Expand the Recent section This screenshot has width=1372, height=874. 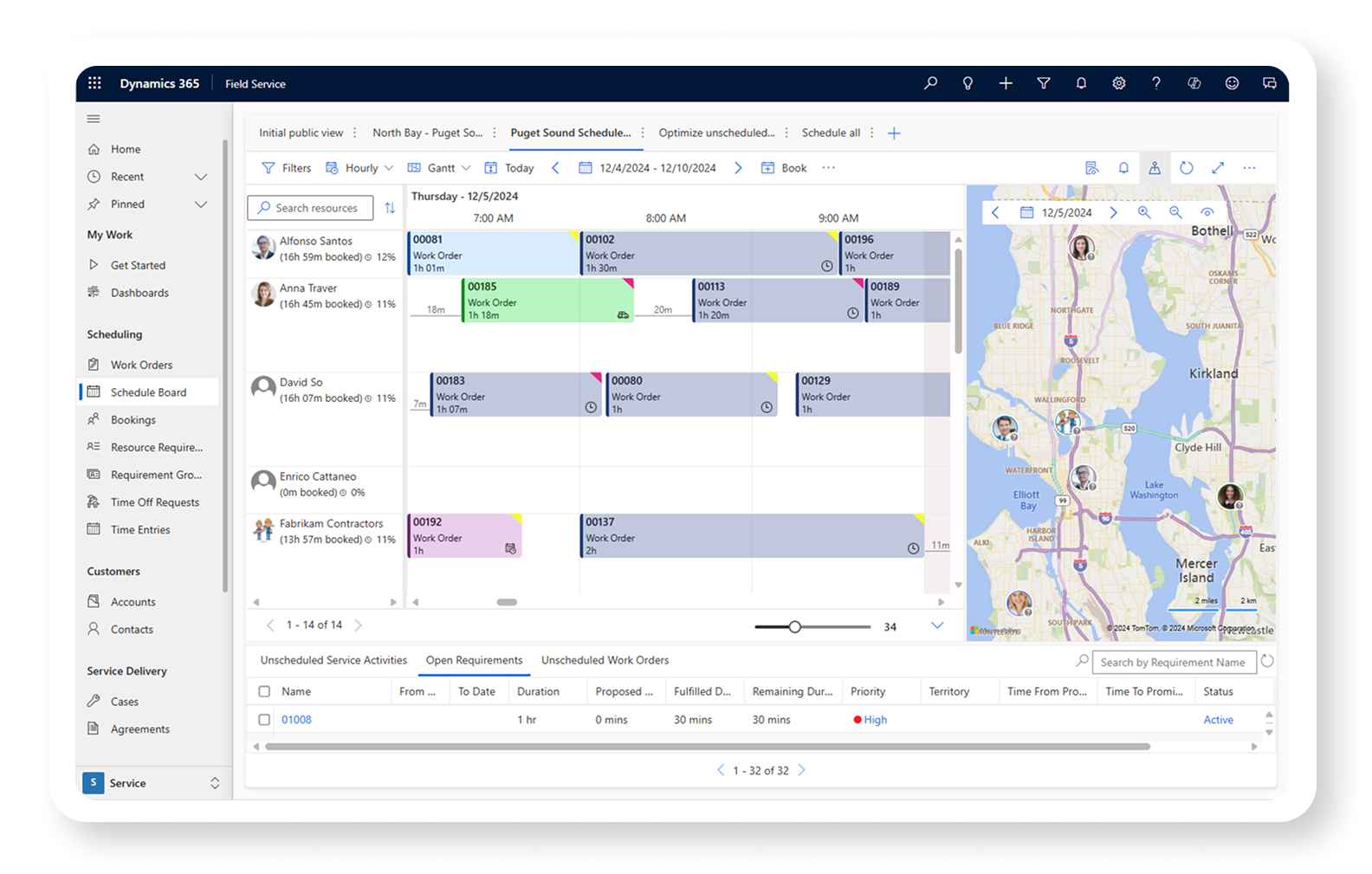pos(201,177)
